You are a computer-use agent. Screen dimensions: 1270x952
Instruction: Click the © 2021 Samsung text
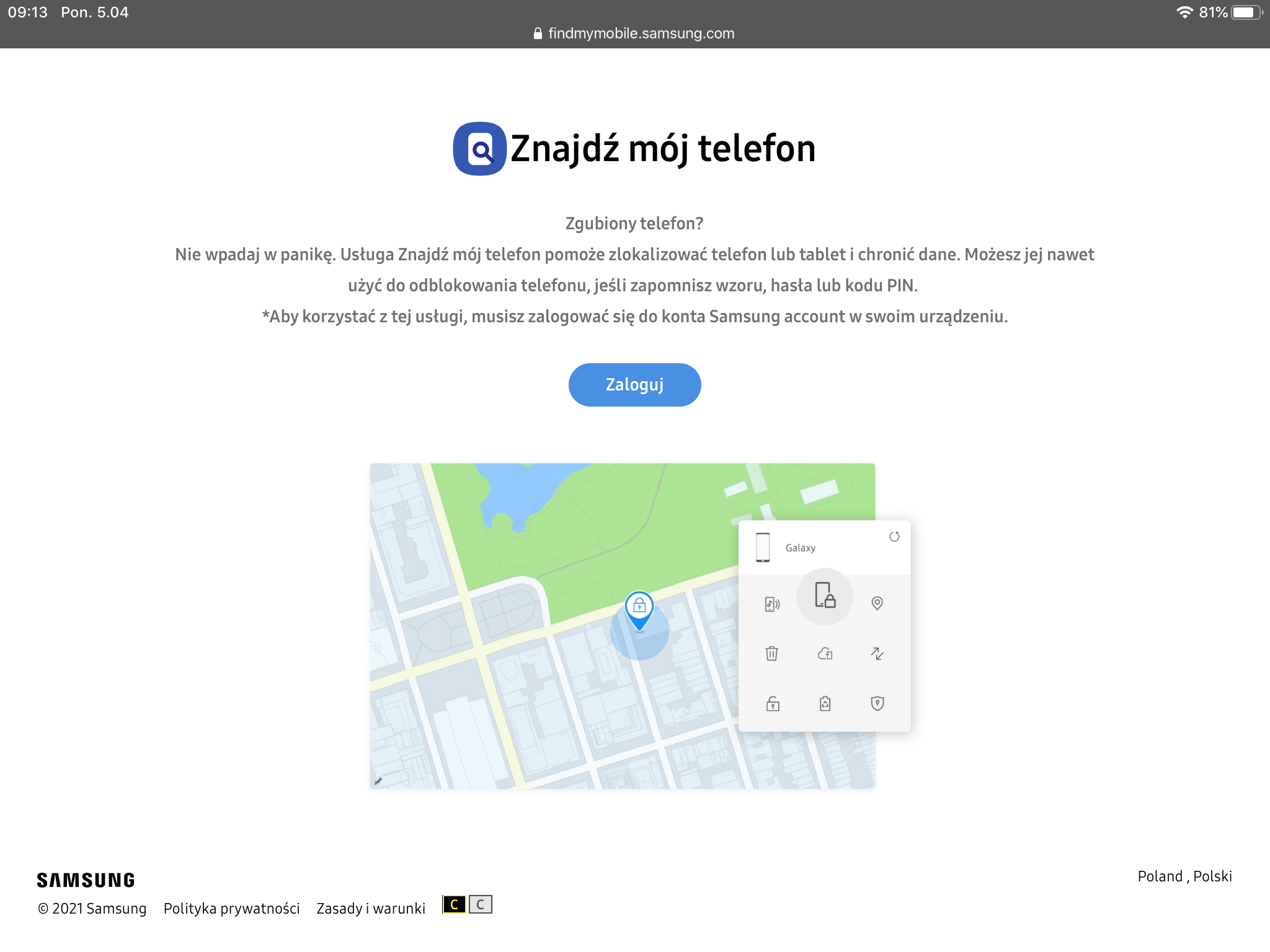tap(92, 909)
